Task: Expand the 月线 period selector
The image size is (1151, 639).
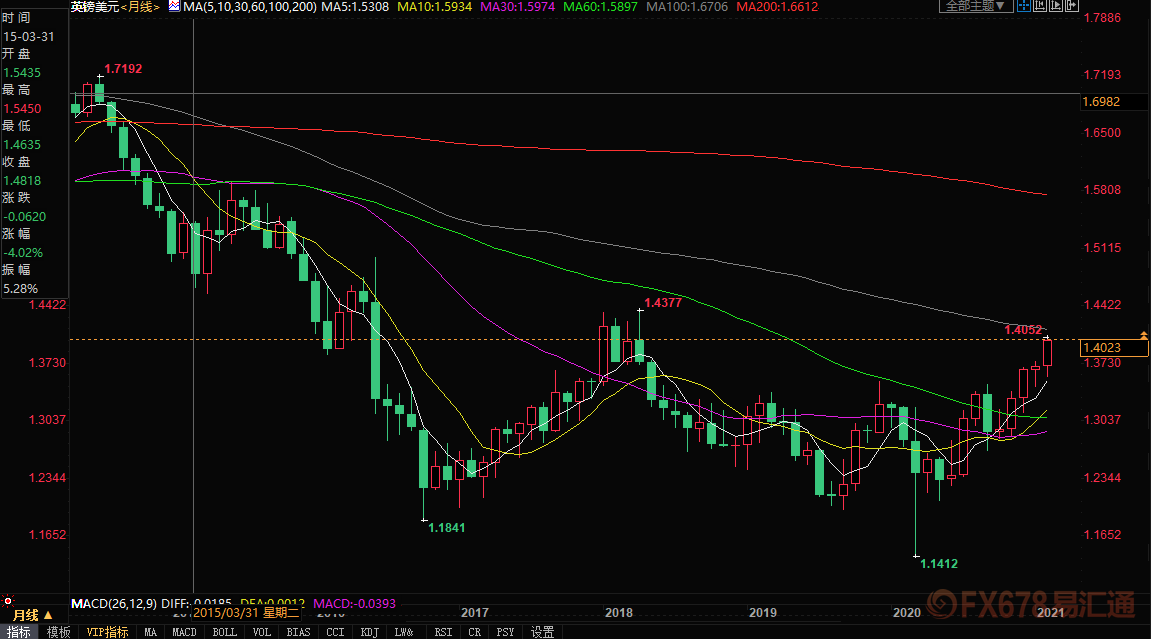Action: pos(32,615)
